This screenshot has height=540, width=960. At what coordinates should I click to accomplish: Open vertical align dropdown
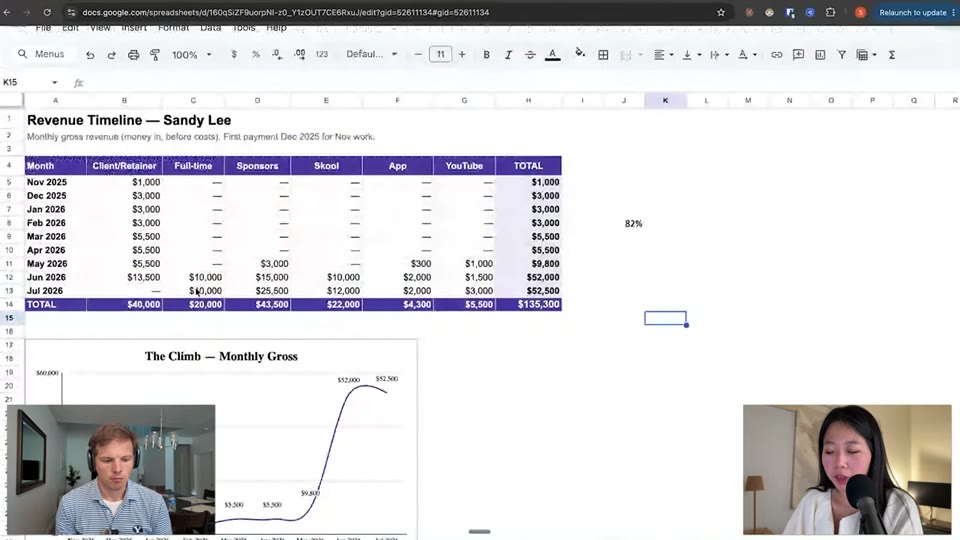[x=691, y=54]
